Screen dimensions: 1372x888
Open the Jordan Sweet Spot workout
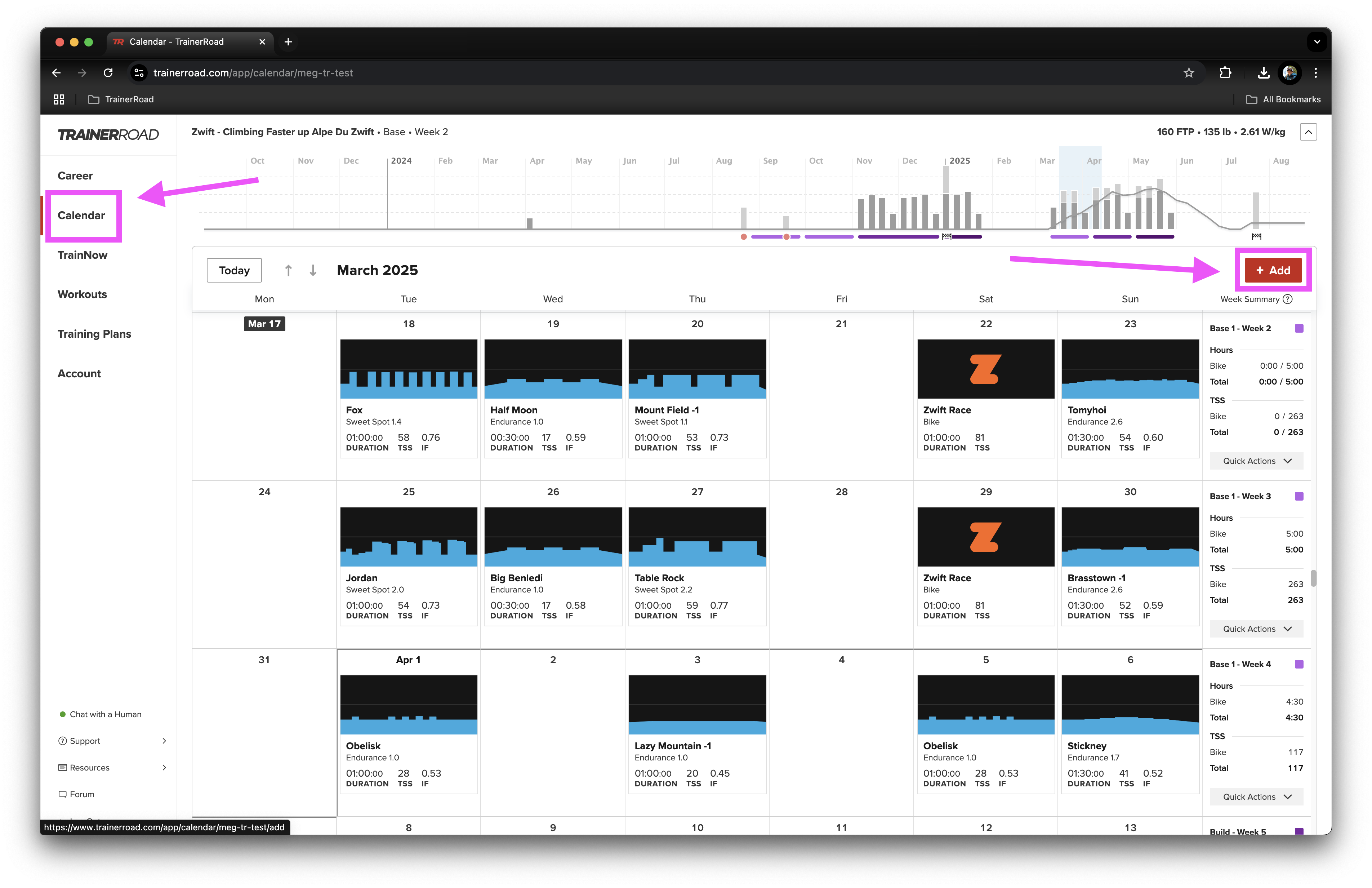(409, 566)
